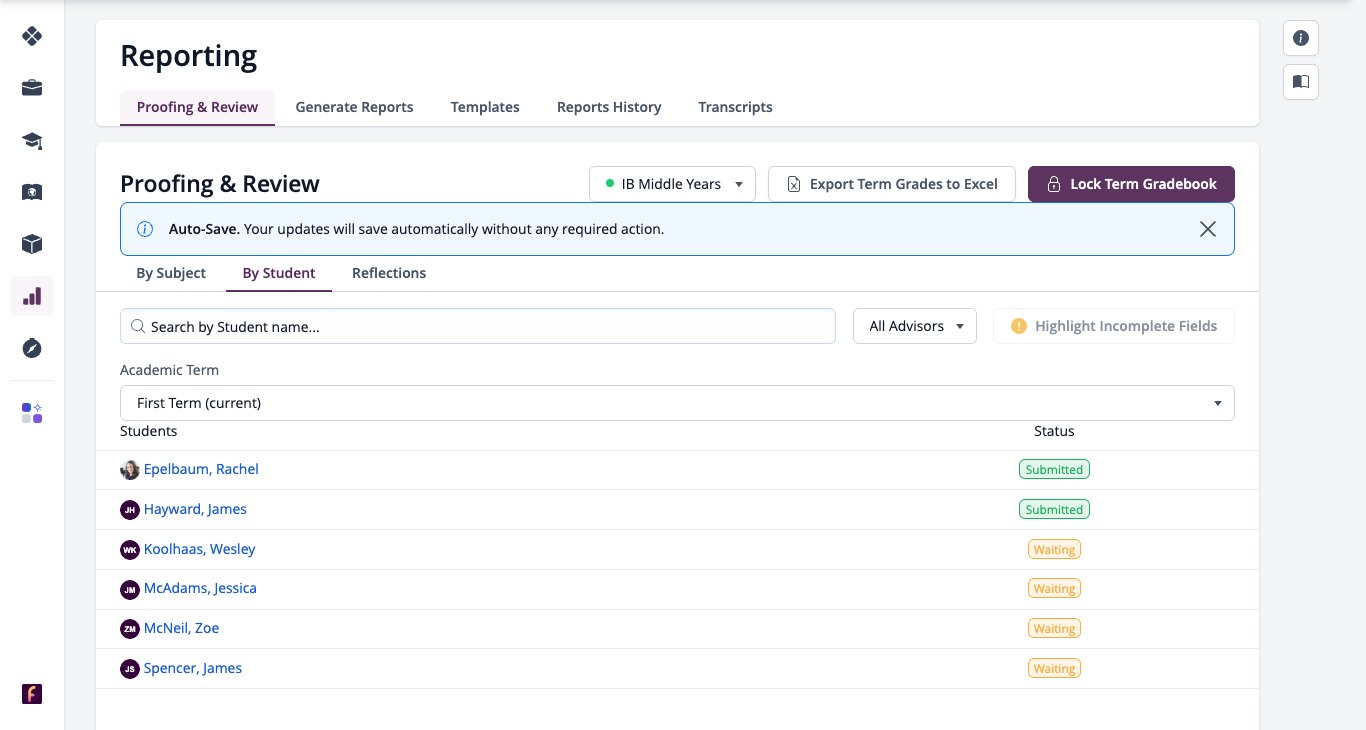The image size is (1366, 730).
Task: Open the Transcripts tab
Action: point(735,107)
